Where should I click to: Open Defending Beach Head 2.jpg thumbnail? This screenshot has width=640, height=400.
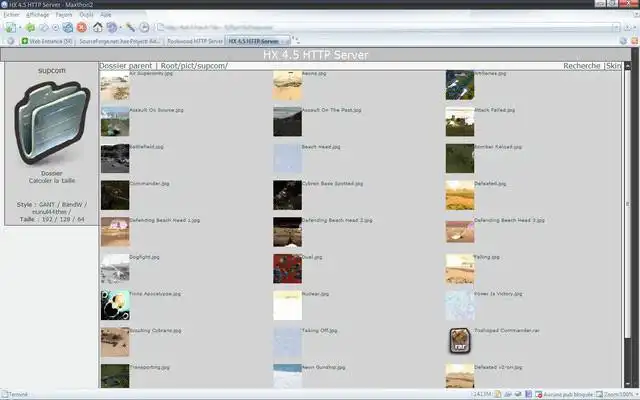(287, 232)
